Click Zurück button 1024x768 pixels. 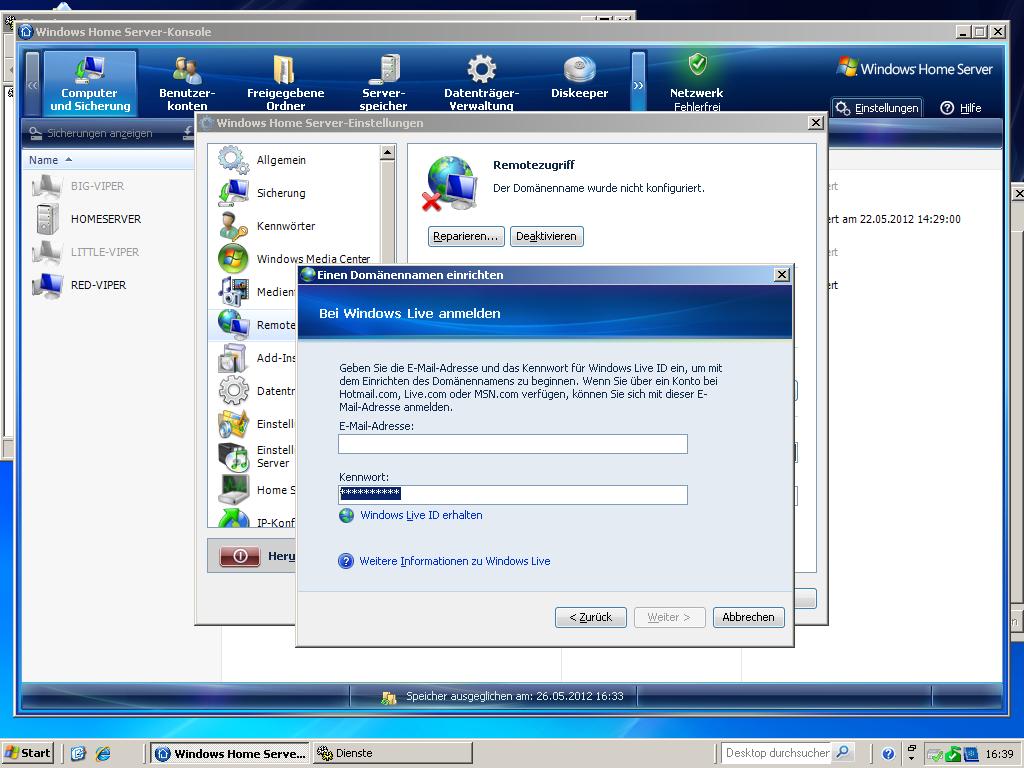pyautogui.click(x=590, y=617)
